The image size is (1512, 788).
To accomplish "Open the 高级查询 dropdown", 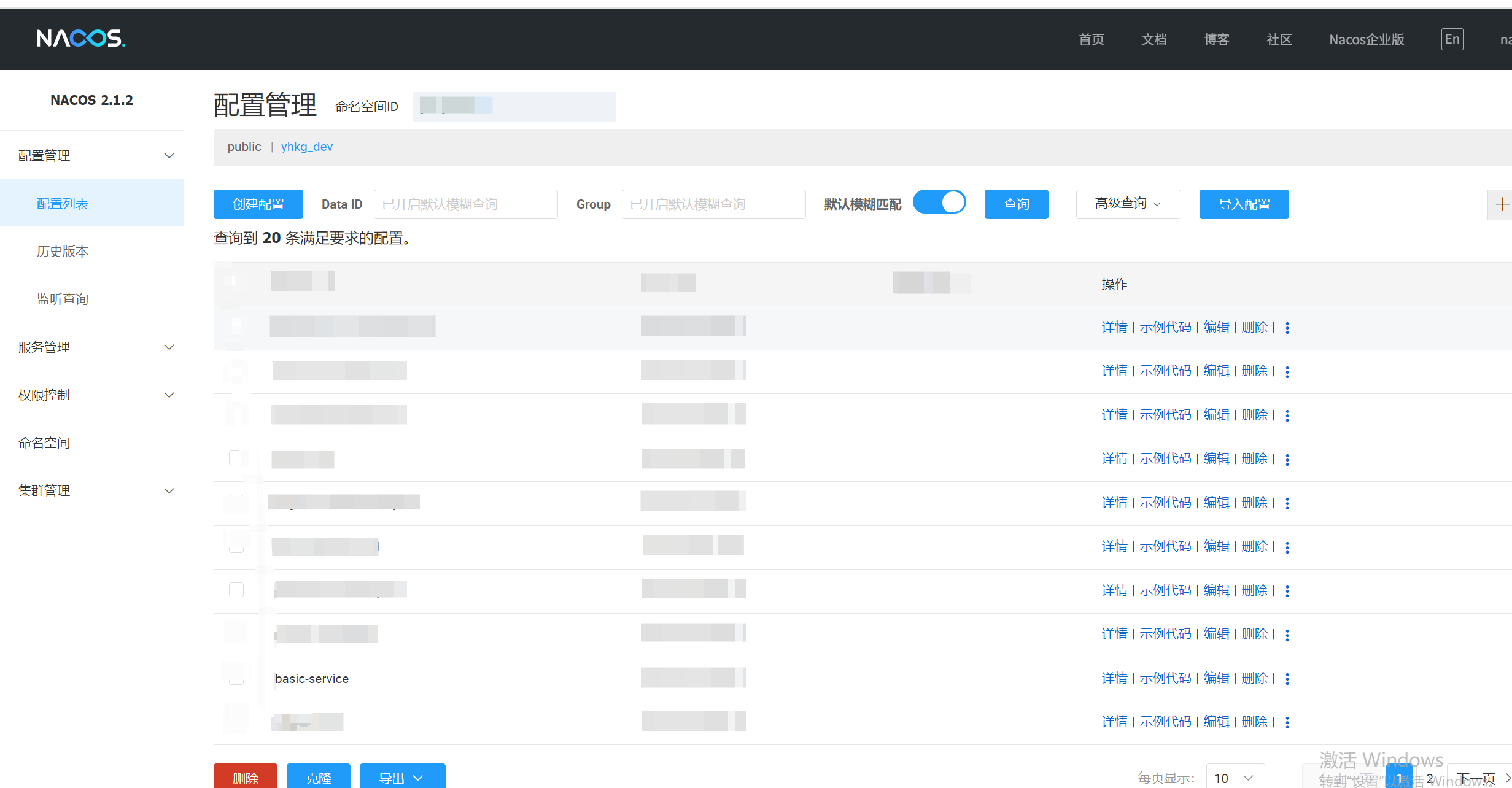I will click(1128, 204).
